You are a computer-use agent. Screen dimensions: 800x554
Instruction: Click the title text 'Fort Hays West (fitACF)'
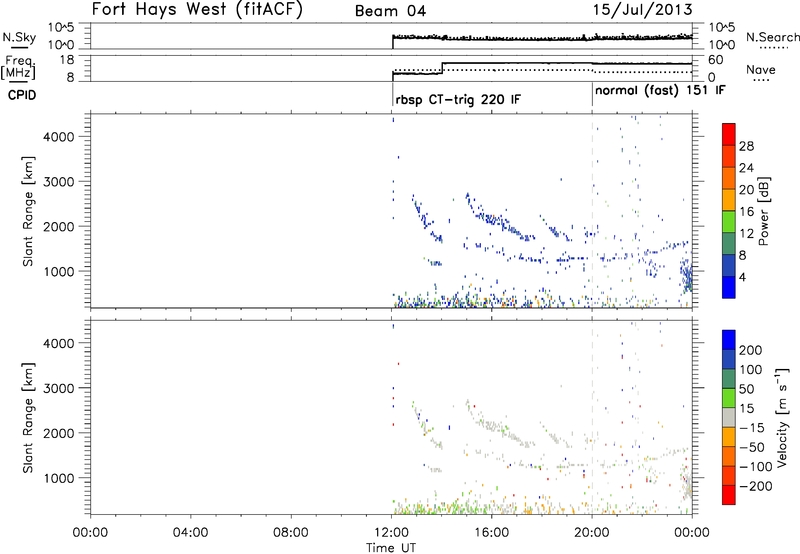click(x=197, y=9)
